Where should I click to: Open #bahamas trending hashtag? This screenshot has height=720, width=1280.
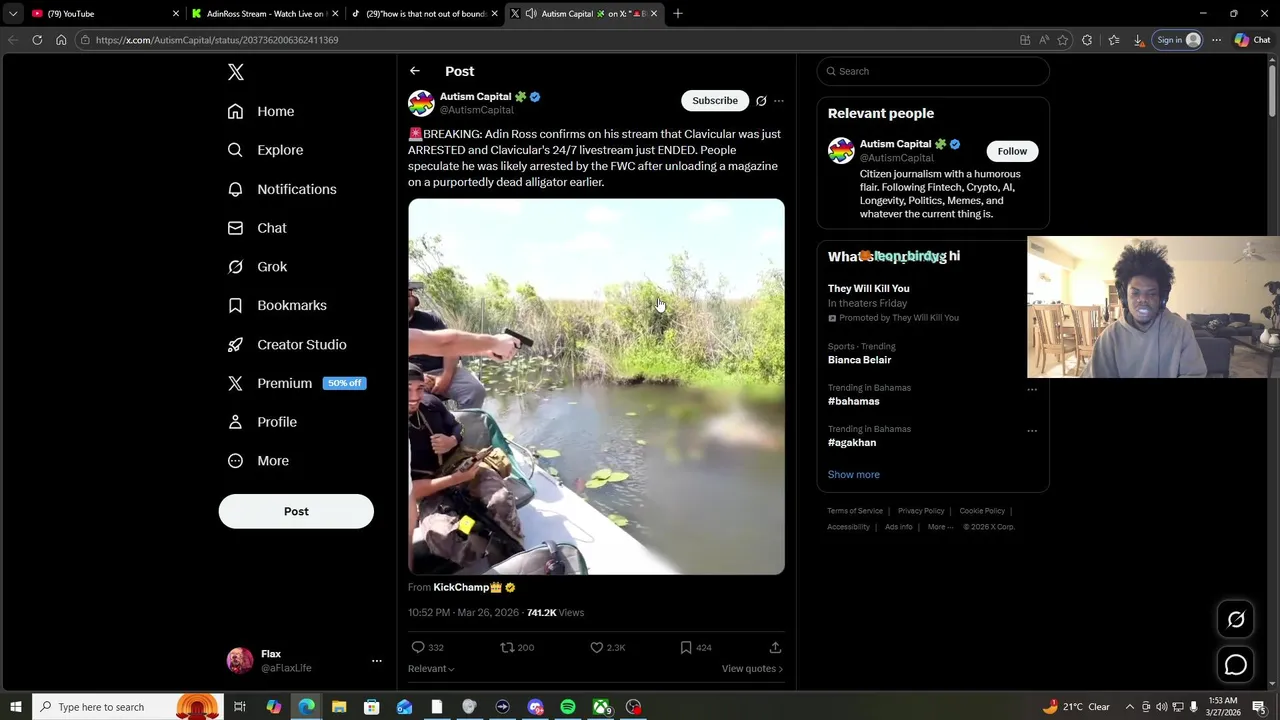pos(853,401)
